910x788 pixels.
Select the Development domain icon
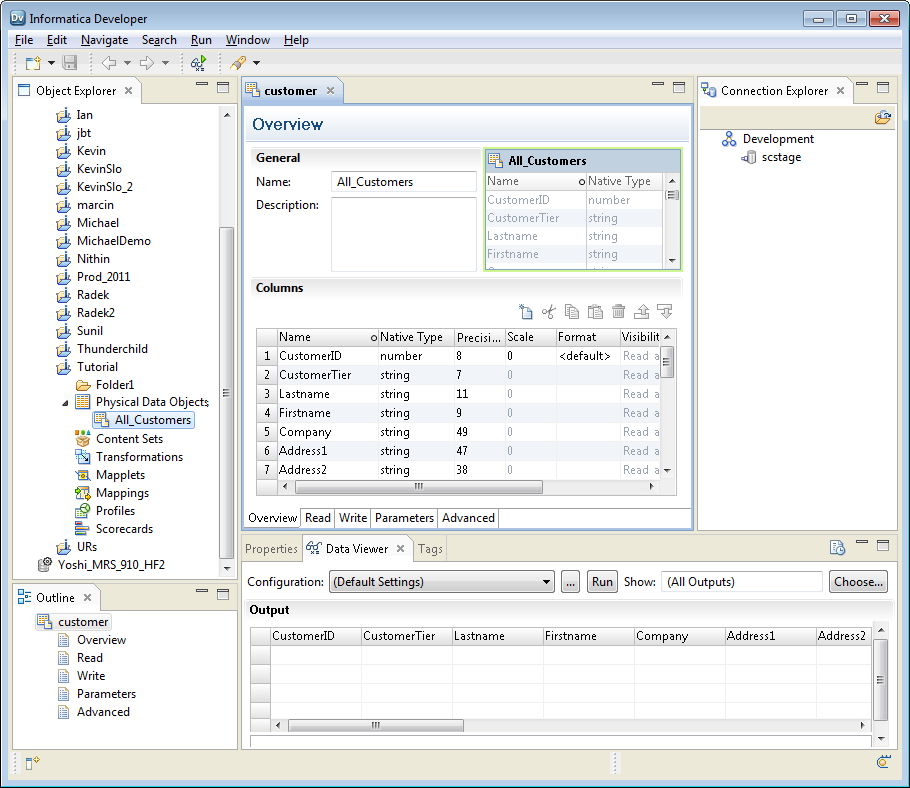click(x=729, y=139)
